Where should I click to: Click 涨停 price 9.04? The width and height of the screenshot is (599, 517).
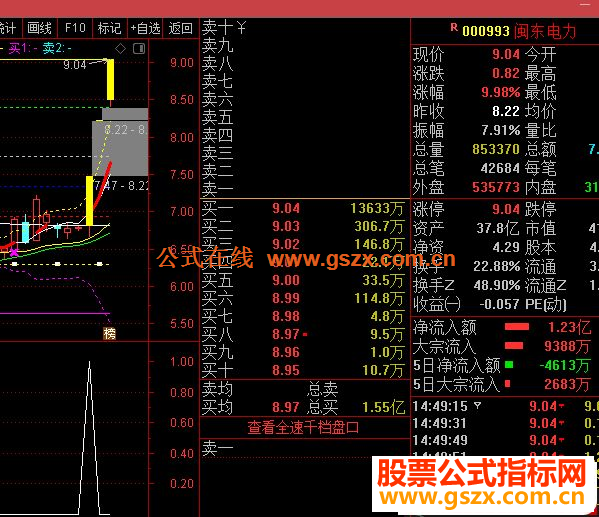[x=506, y=209]
